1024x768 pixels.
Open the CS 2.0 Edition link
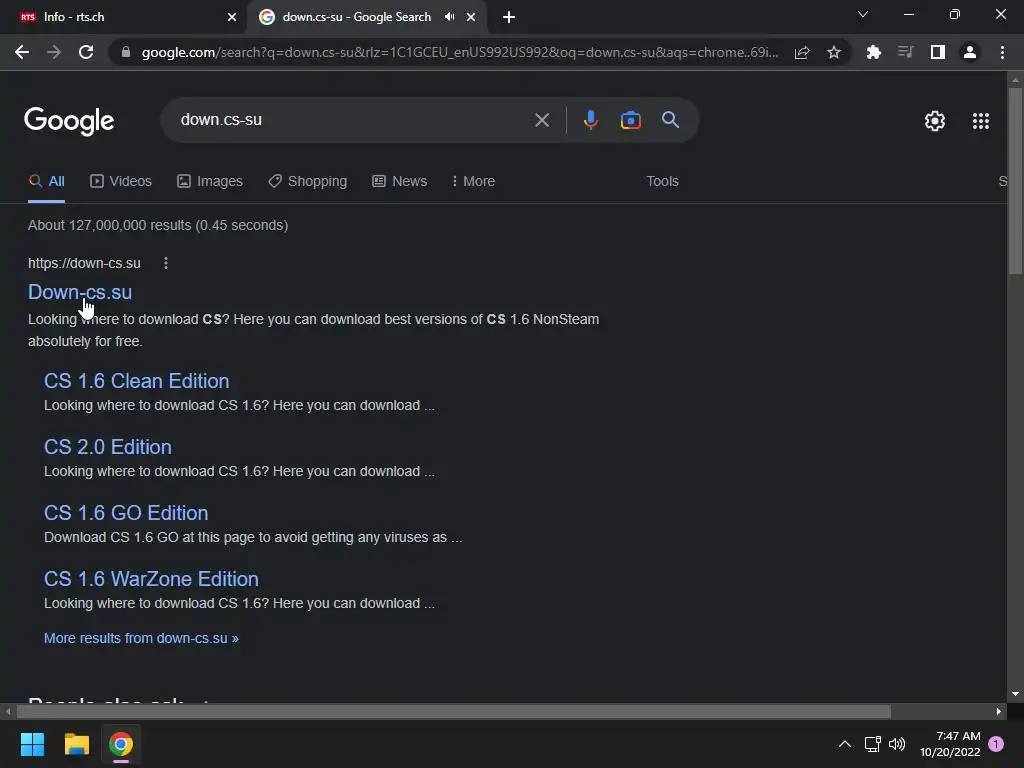[108, 447]
